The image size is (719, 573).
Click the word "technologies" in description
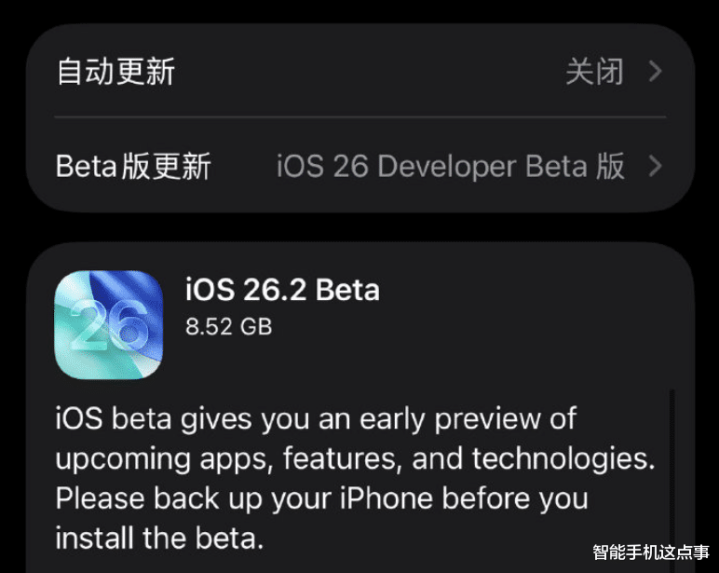tap(562, 459)
